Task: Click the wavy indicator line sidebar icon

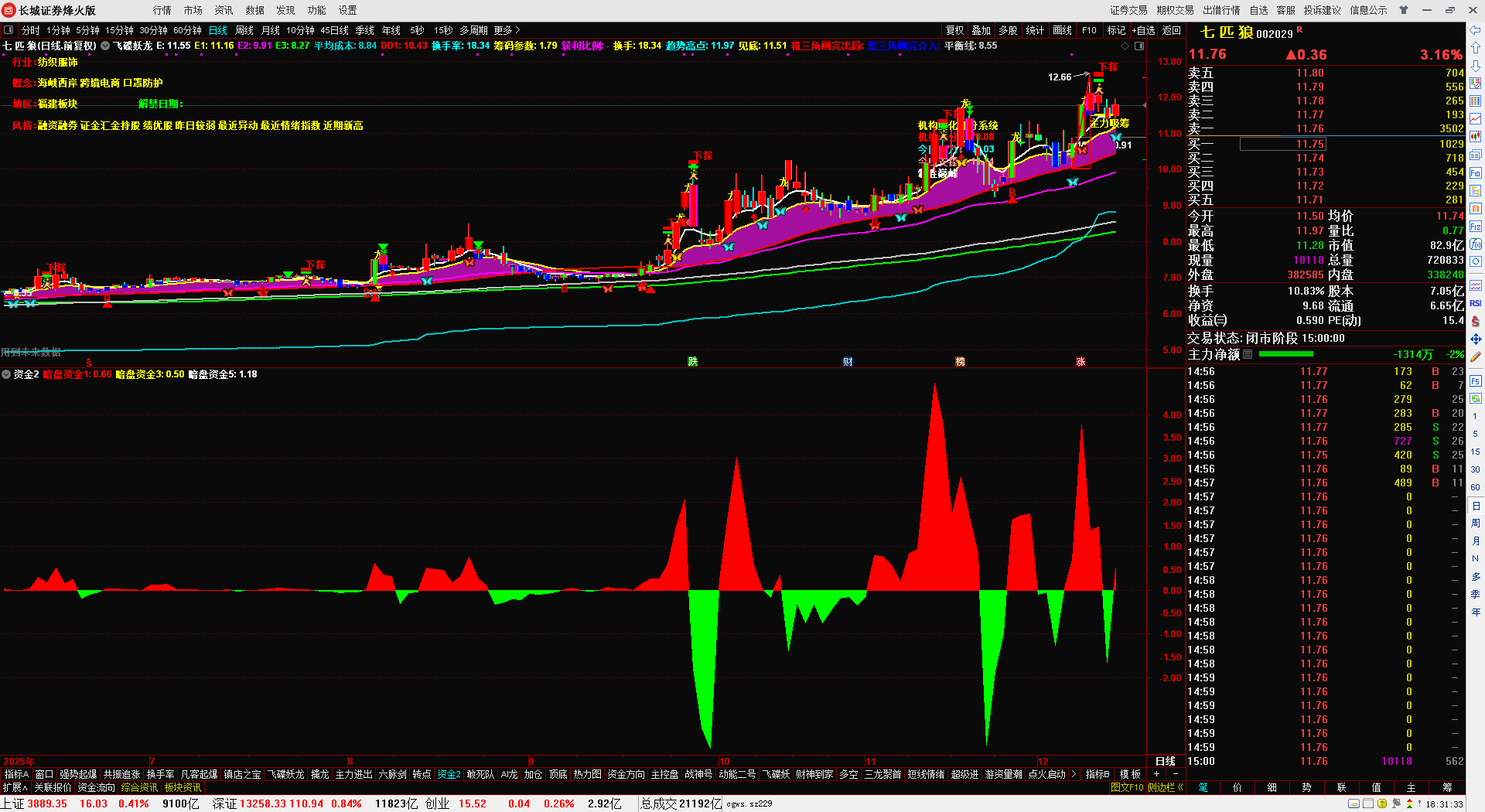Action: [1476, 285]
